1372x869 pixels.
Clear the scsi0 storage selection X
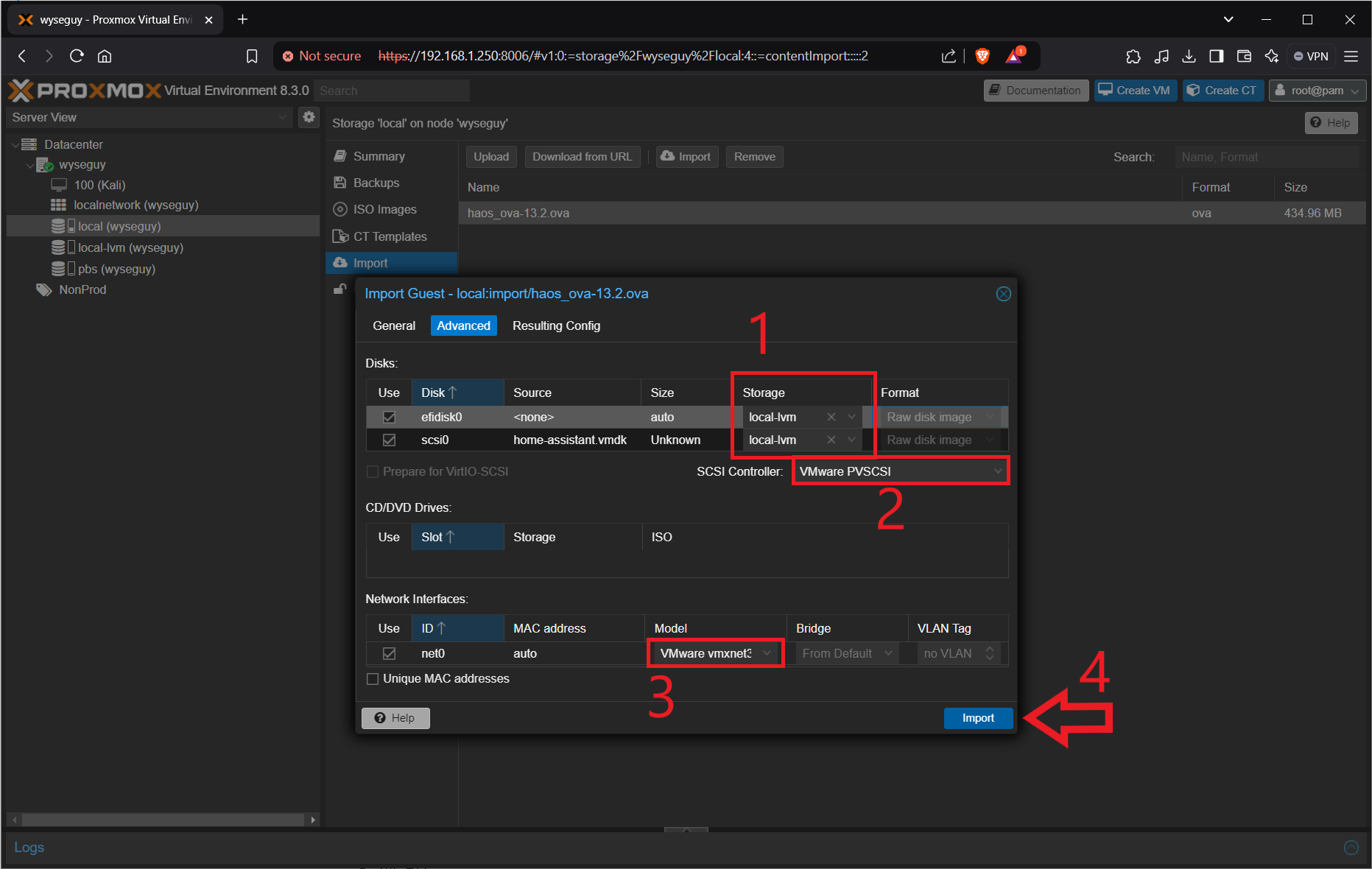coord(831,440)
